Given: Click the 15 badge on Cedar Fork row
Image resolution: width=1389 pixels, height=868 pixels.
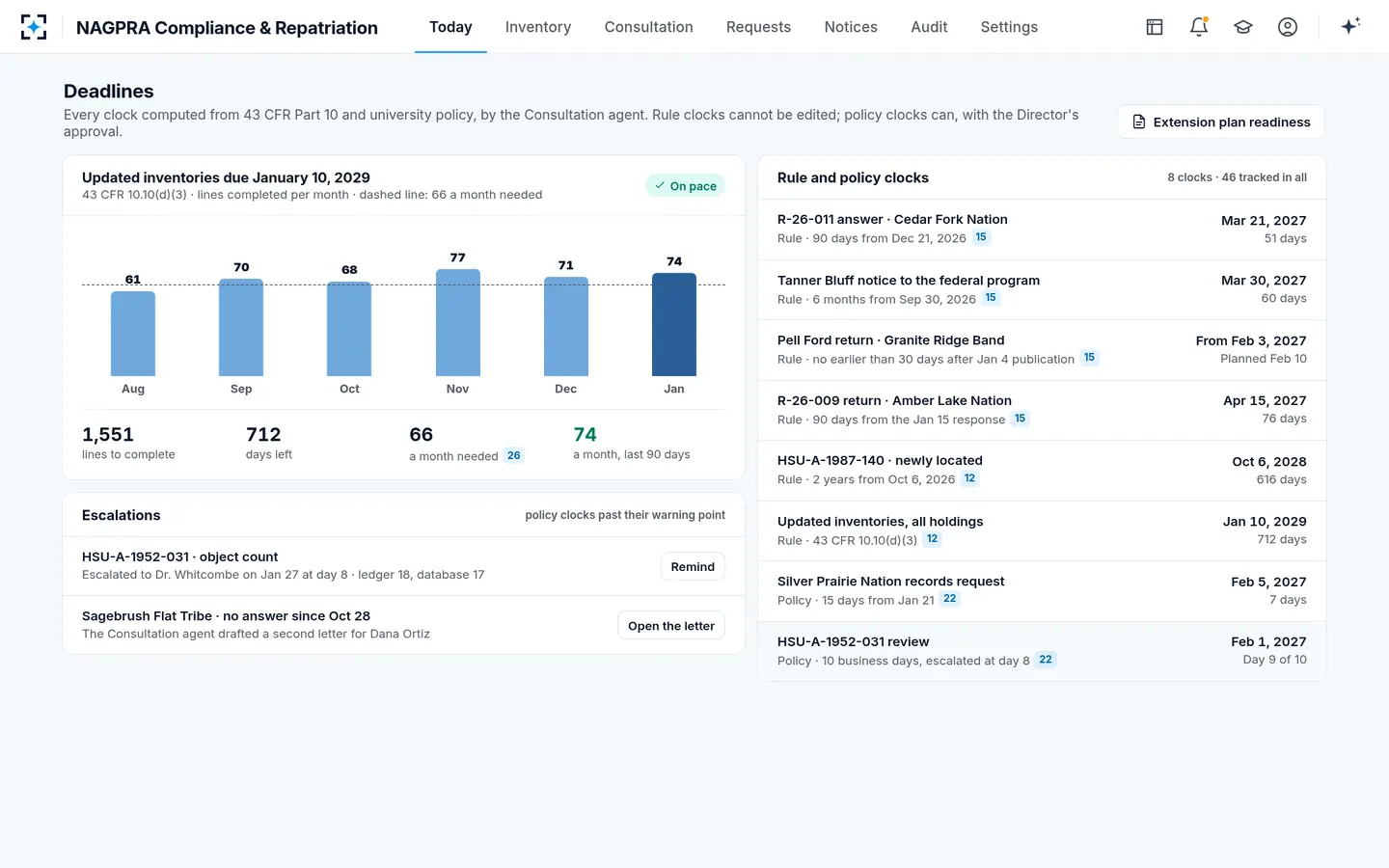Looking at the screenshot, I should pyautogui.click(x=981, y=237).
